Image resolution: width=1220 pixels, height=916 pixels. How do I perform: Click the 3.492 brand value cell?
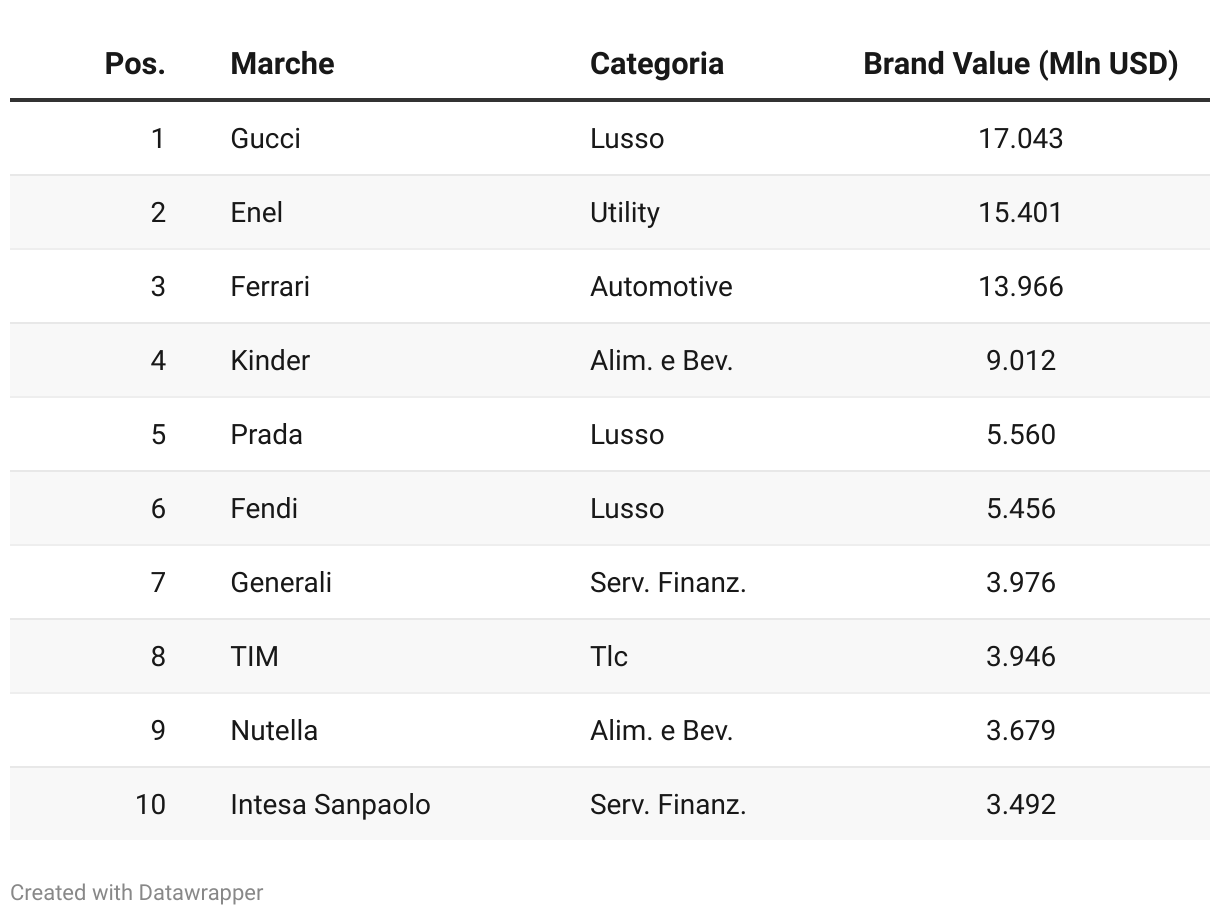1020,804
